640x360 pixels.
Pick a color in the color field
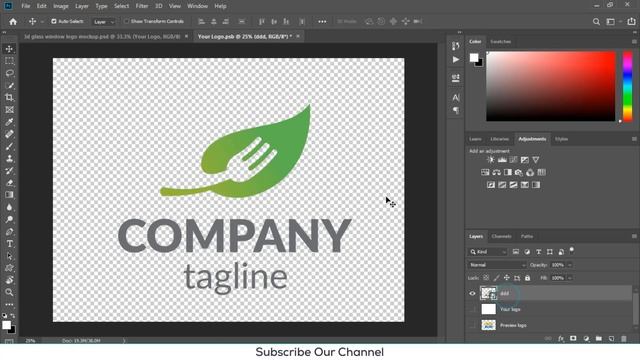tap(551, 87)
